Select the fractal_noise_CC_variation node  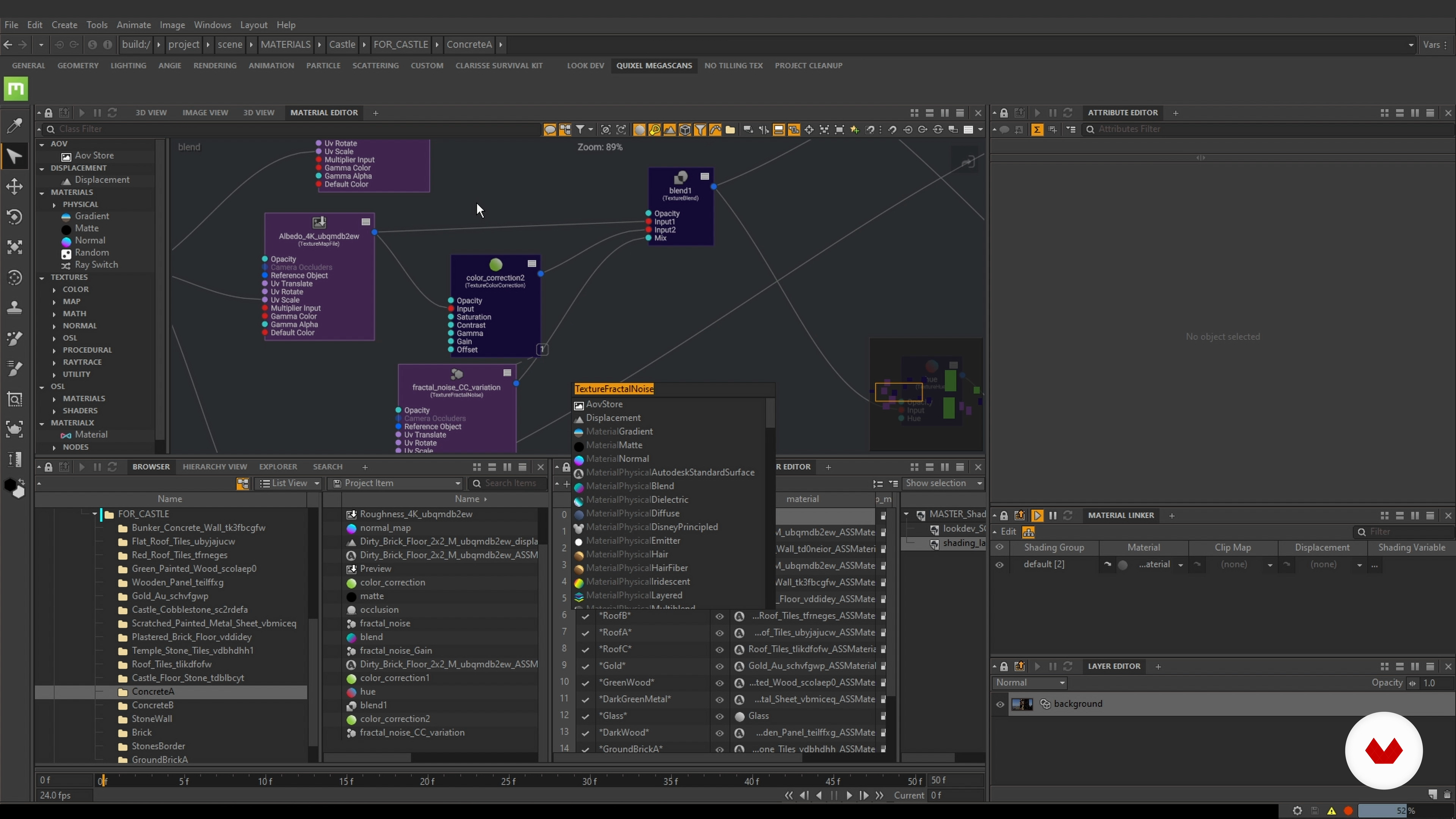[457, 409]
